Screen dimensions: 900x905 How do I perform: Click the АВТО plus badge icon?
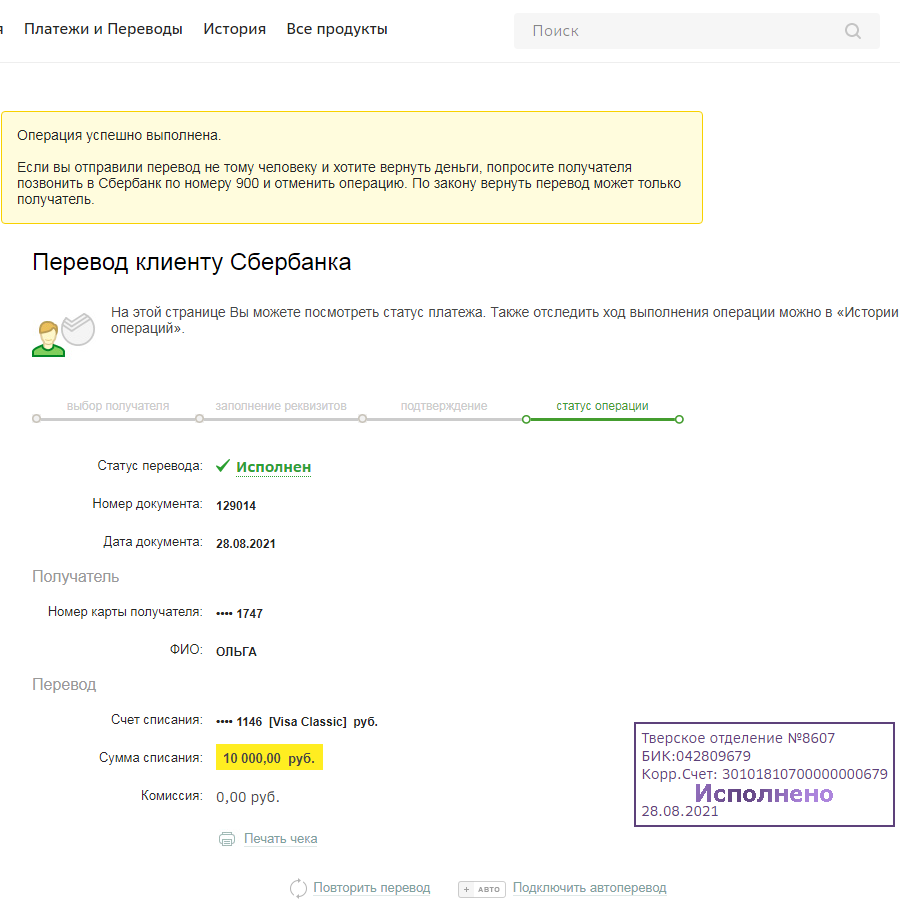pyautogui.click(x=482, y=889)
